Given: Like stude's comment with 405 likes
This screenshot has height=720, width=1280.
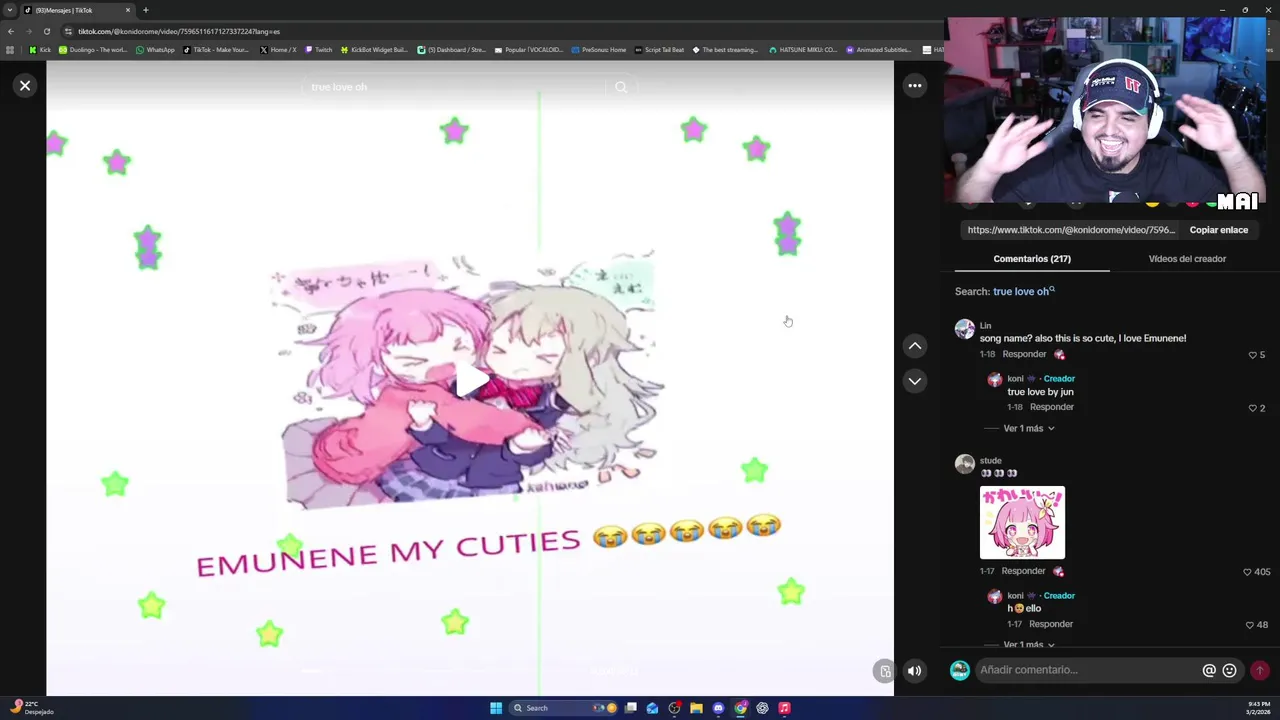Looking at the screenshot, I should [x=1247, y=572].
